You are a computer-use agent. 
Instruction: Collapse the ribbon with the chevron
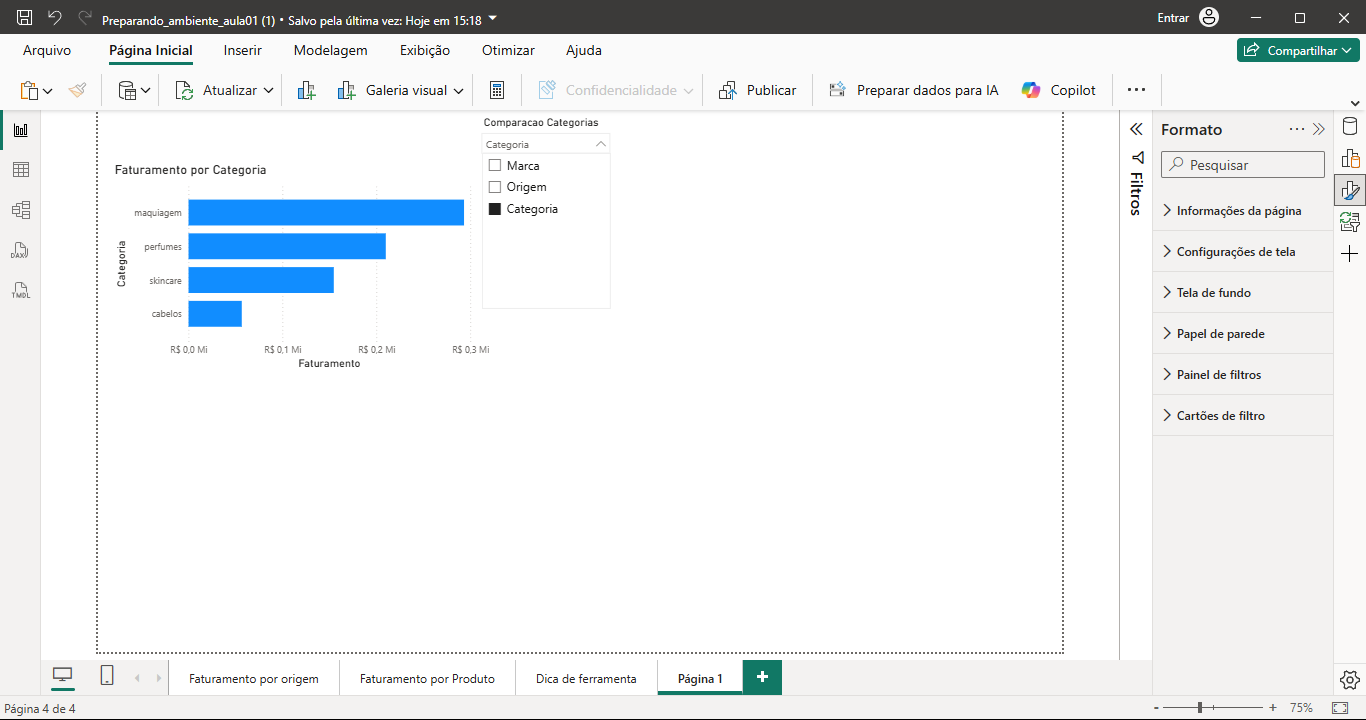[x=1355, y=103]
